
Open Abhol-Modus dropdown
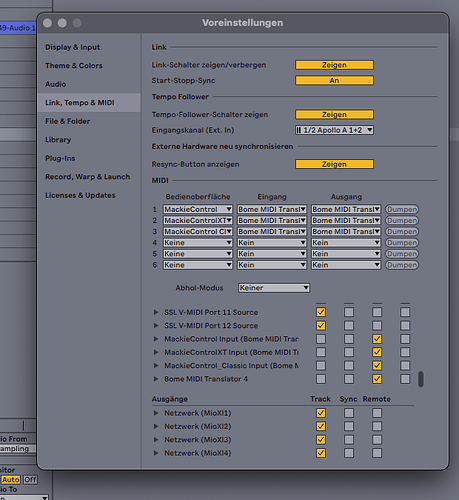point(274,288)
